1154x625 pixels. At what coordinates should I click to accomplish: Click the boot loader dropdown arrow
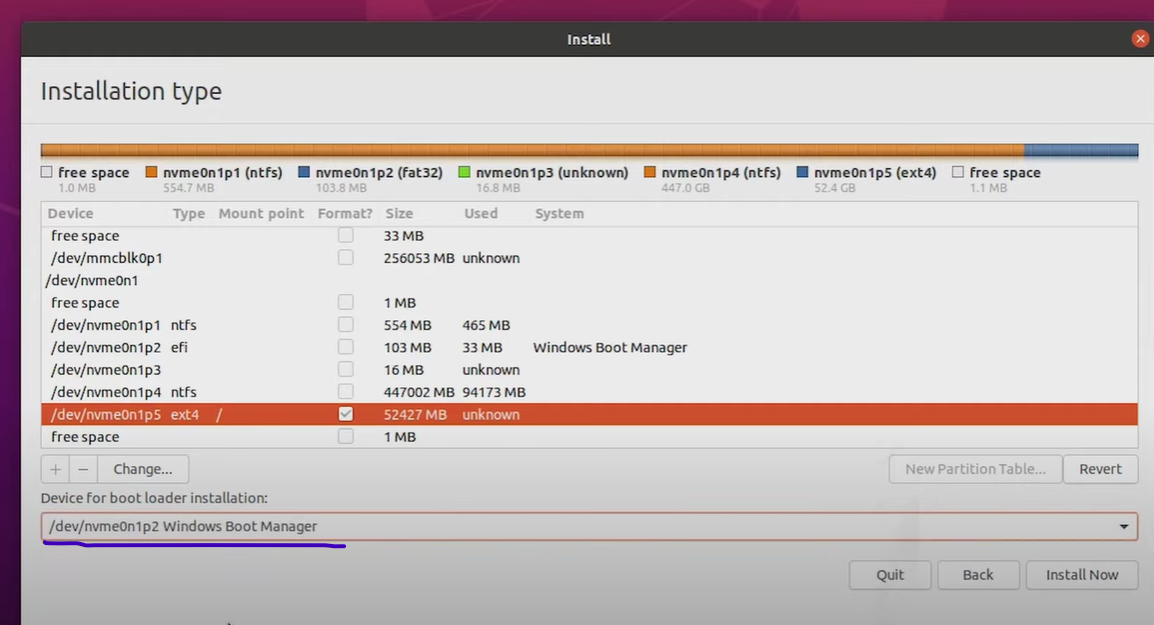(x=1124, y=526)
